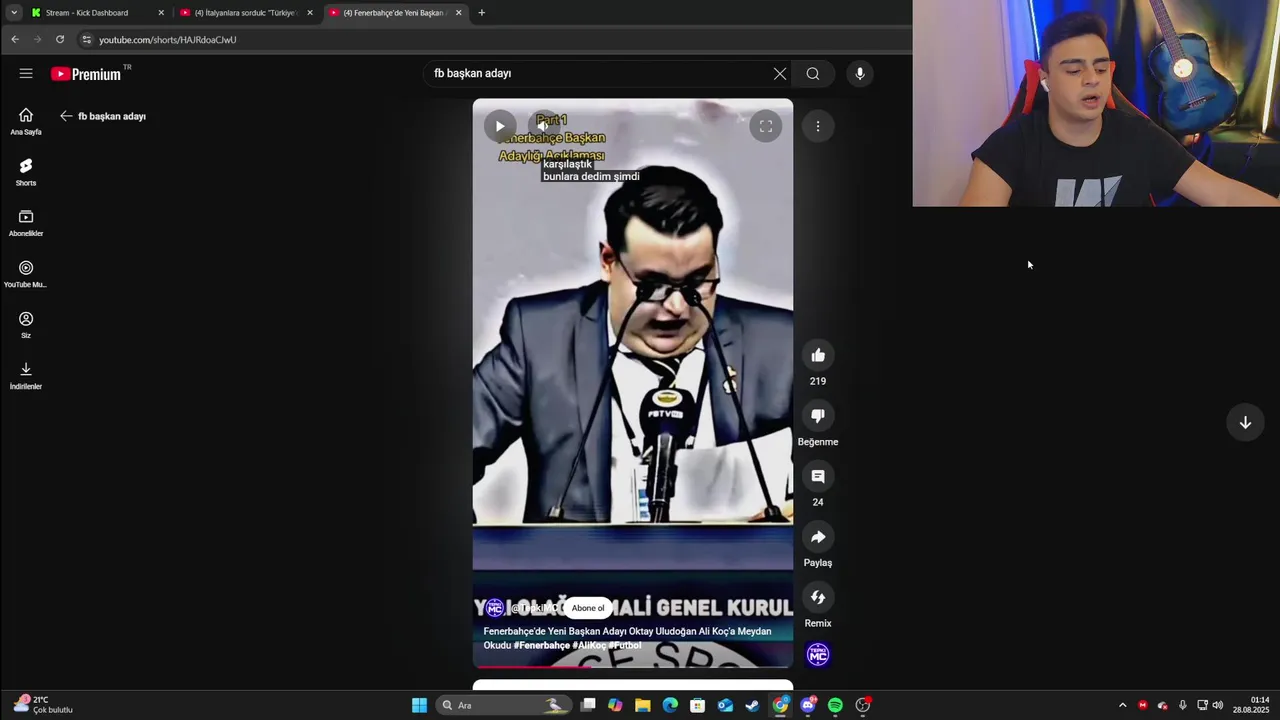Open the Windows Start menu
Viewport: 1280px width, 720px height.
(x=419, y=705)
